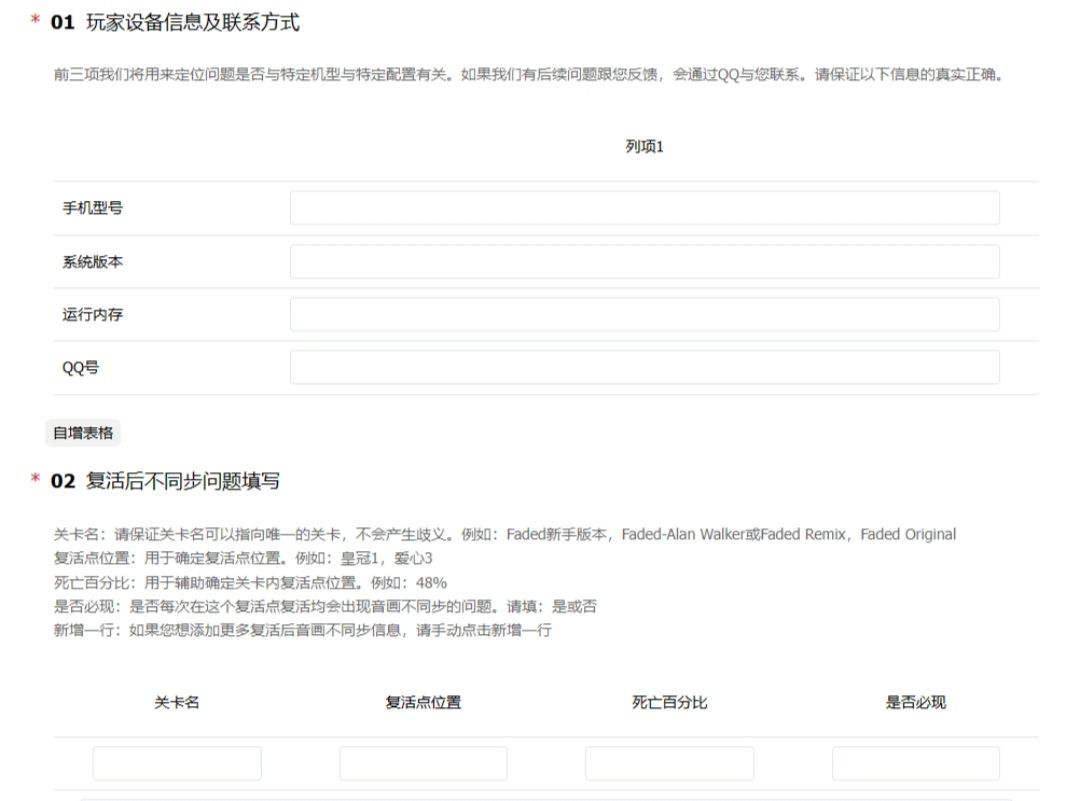Focus the 运行内存 input field
Screen dimensions: 1080x801
click(x=644, y=314)
